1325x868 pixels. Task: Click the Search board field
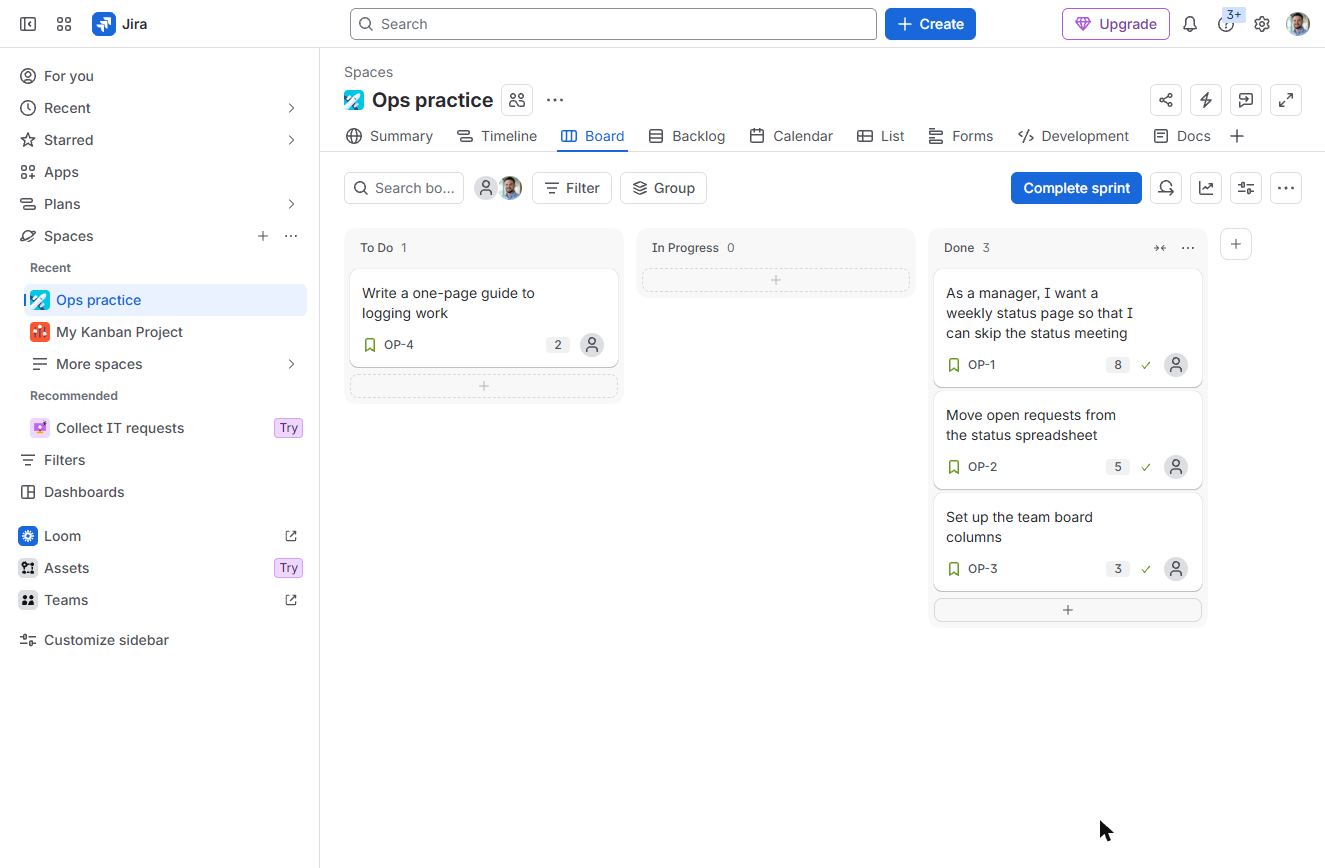pyautogui.click(x=404, y=188)
